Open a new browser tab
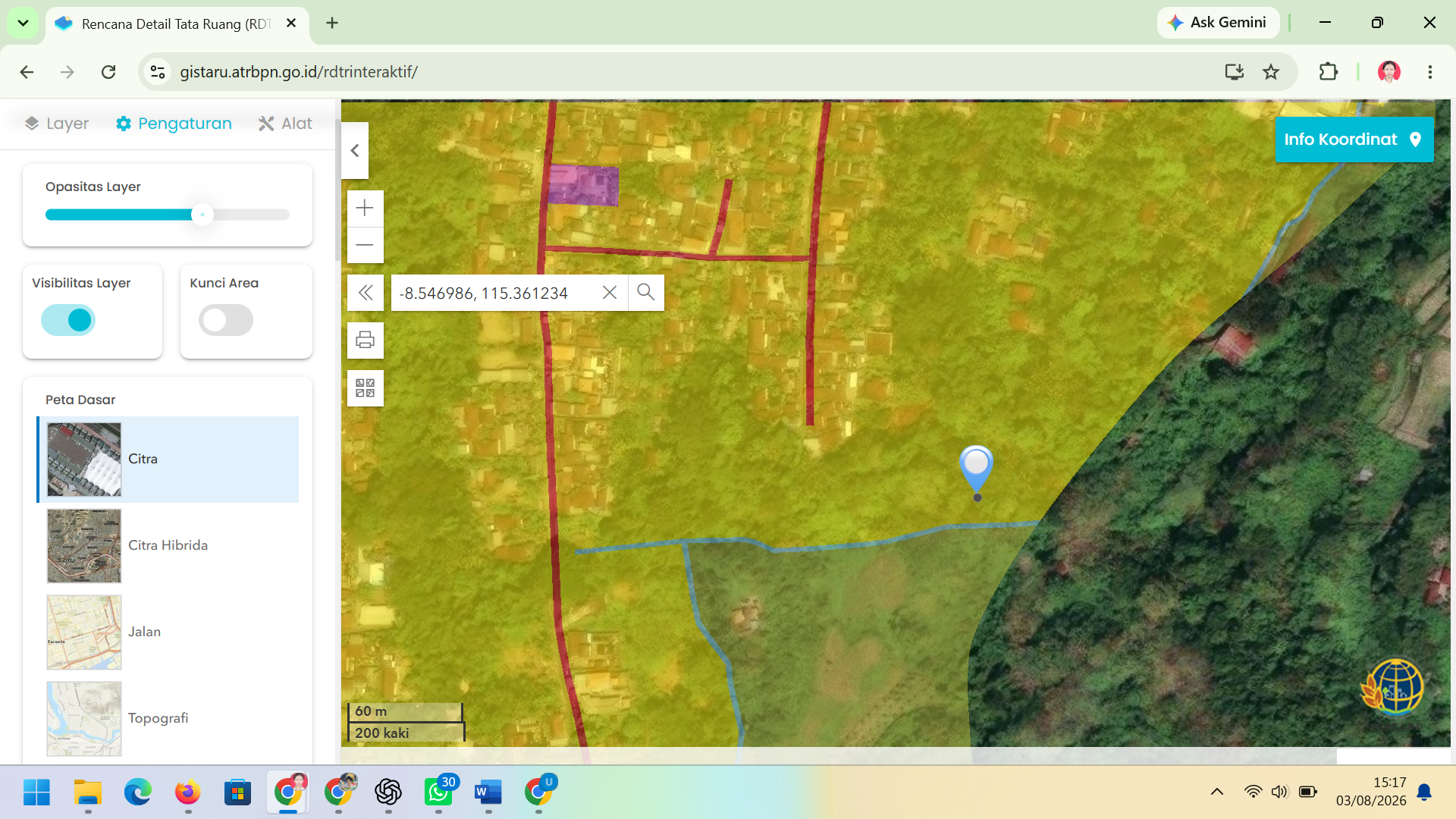The height and width of the screenshot is (819, 1456). [x=332, y=23]
